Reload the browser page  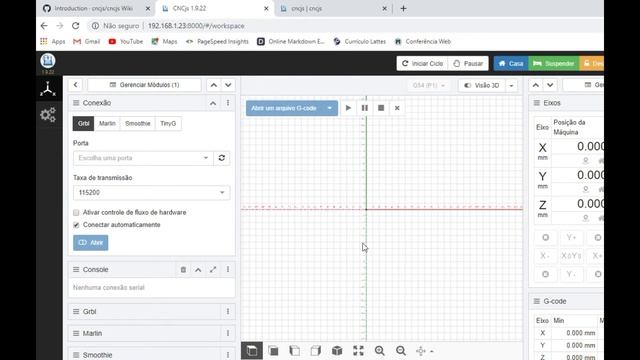[x=76, y=26]
